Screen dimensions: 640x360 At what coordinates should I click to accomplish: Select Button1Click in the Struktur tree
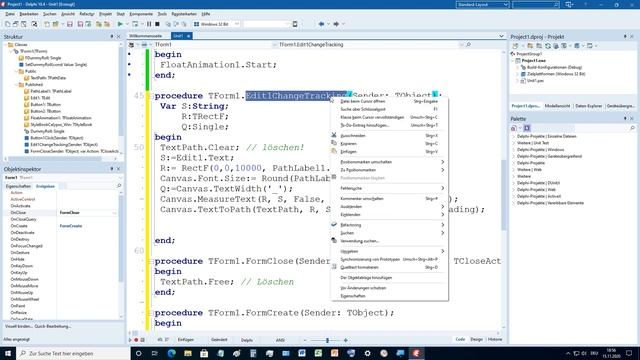[x=57, y=138]
